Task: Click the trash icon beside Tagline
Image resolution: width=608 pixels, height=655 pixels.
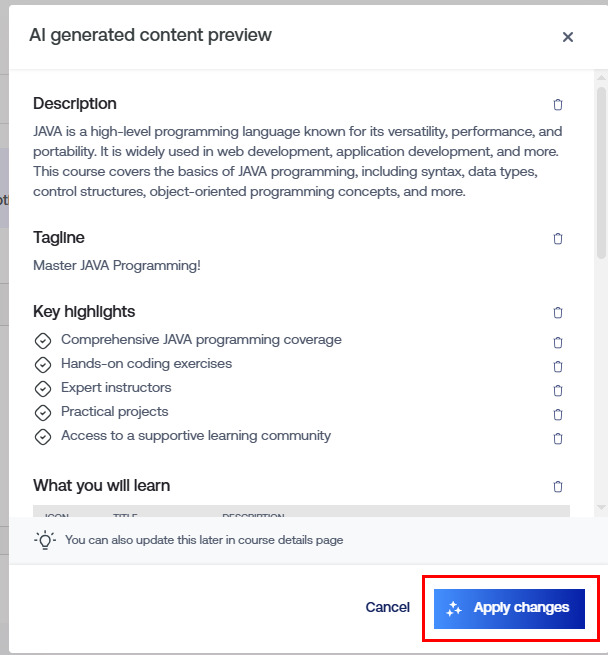Action: 558,239
